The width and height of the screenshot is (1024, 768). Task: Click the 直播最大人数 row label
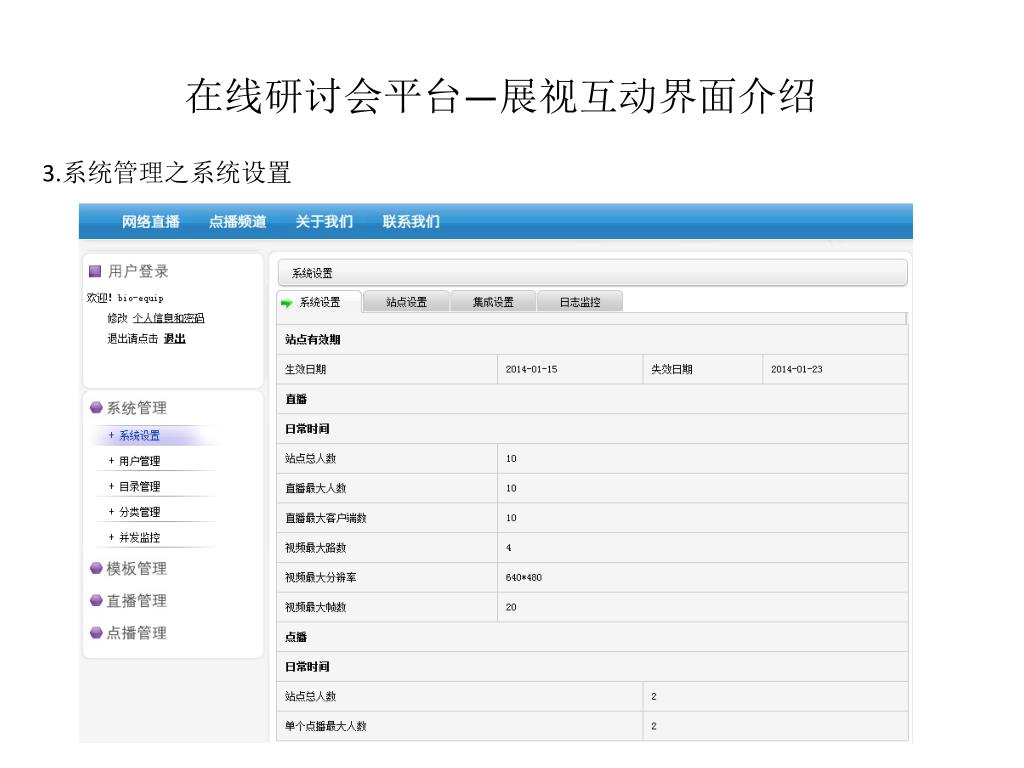[315, 488]
